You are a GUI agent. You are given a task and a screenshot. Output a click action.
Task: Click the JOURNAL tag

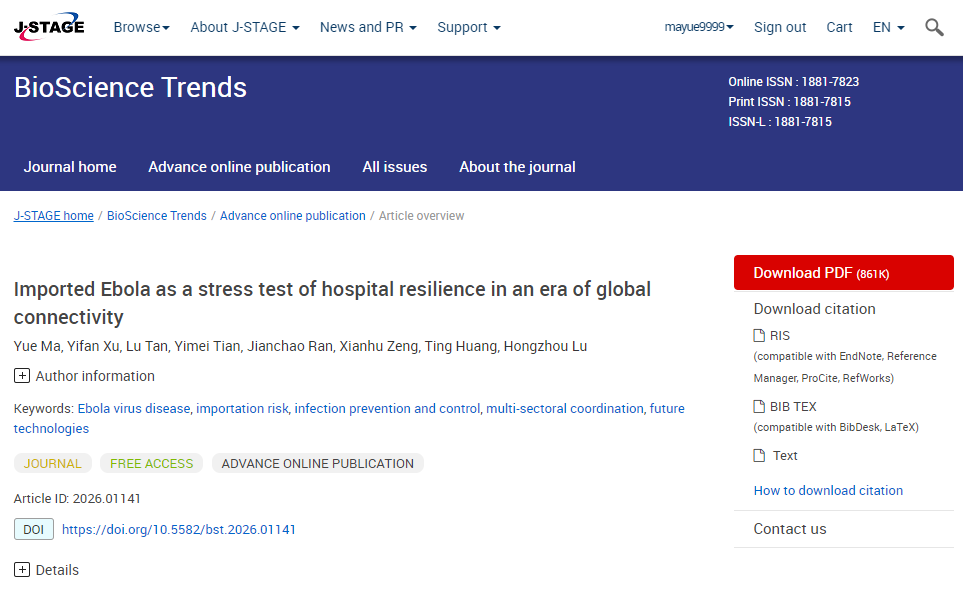pos(53,464)
